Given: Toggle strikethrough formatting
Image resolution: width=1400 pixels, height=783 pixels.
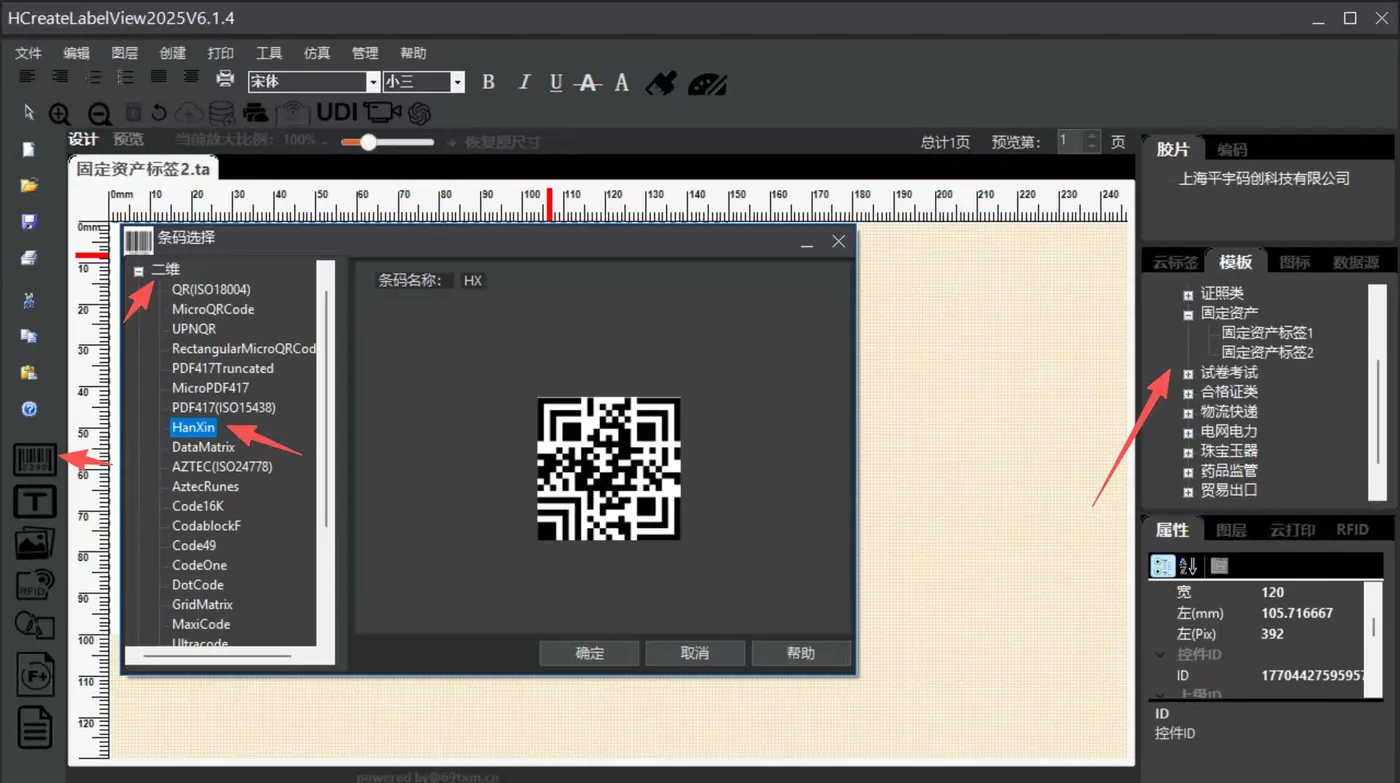Looking at the screenshot, I should [589, 82].
